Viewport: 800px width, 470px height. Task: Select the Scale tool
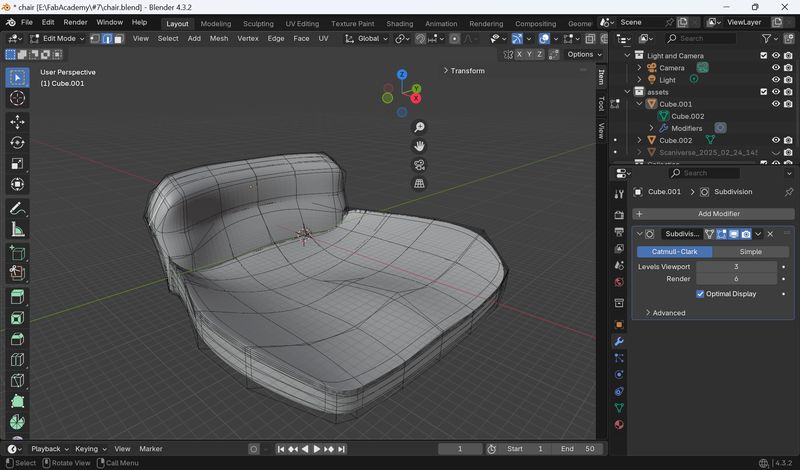pyautogui.click(x=17, y=163)
